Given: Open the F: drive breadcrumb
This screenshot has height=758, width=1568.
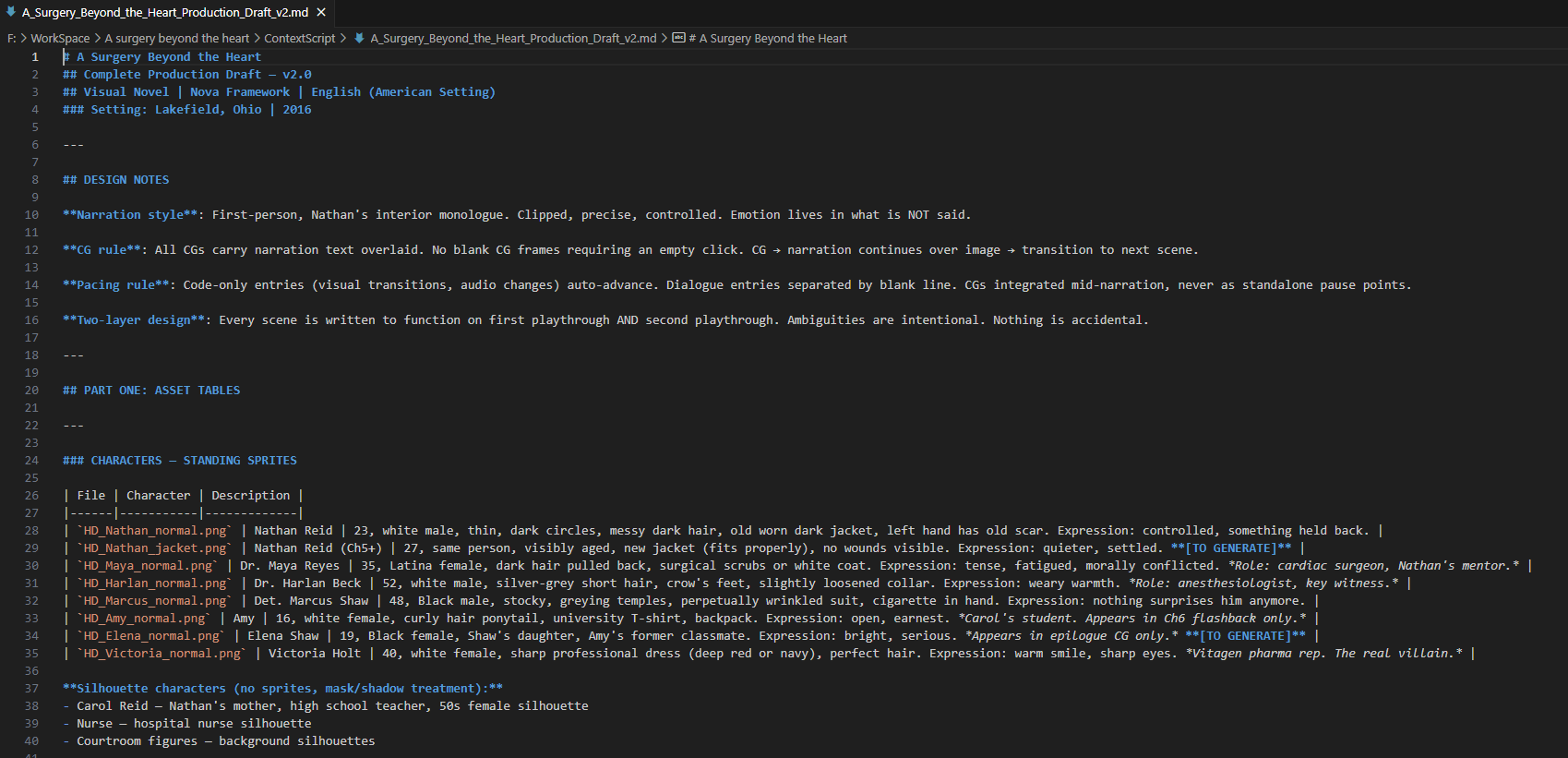Looking at the screenshot, I should pyautogui.click(x=12, y=38).
